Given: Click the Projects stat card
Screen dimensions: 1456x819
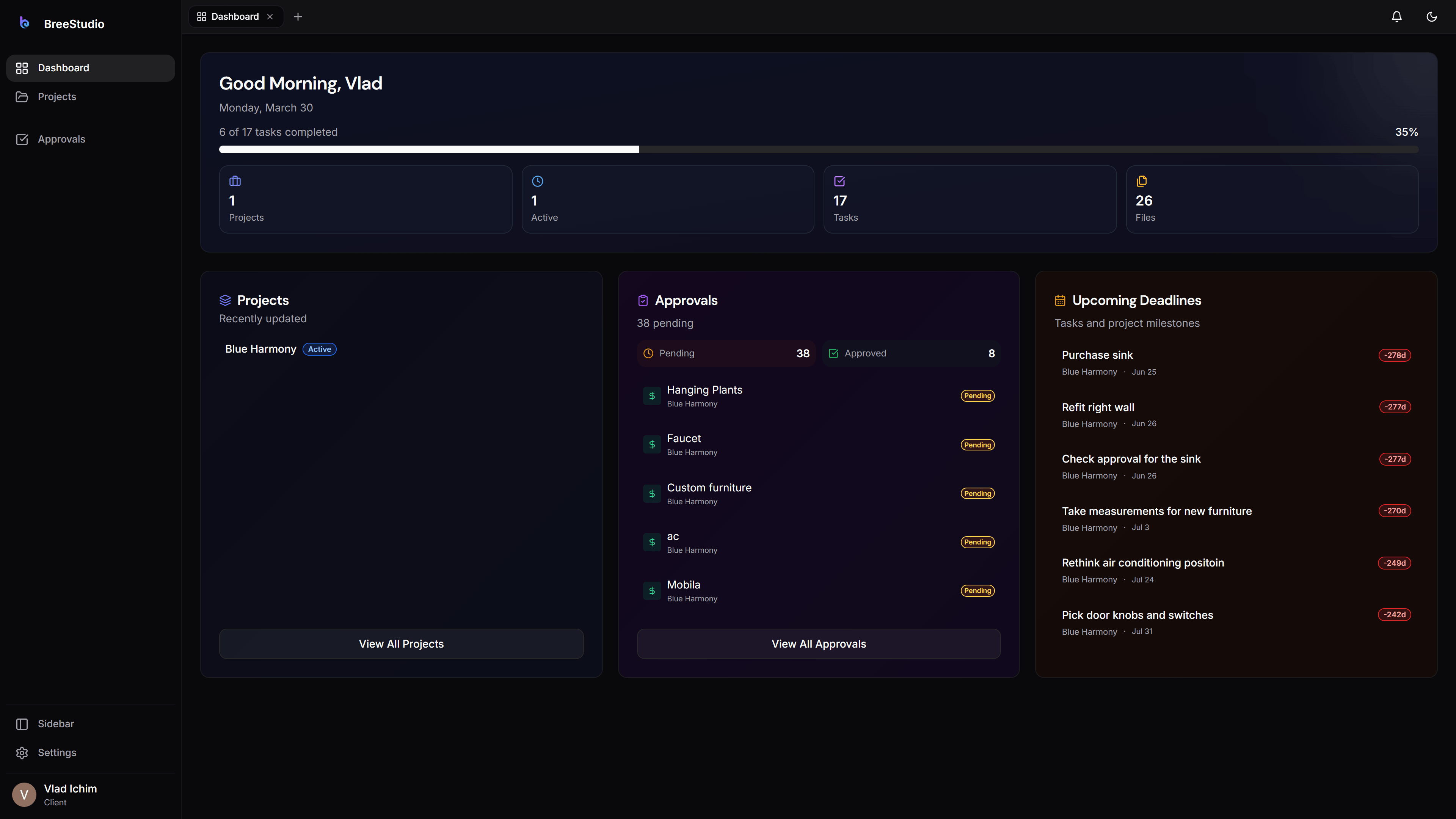Looking at the screenshot, I should point(366,199).
